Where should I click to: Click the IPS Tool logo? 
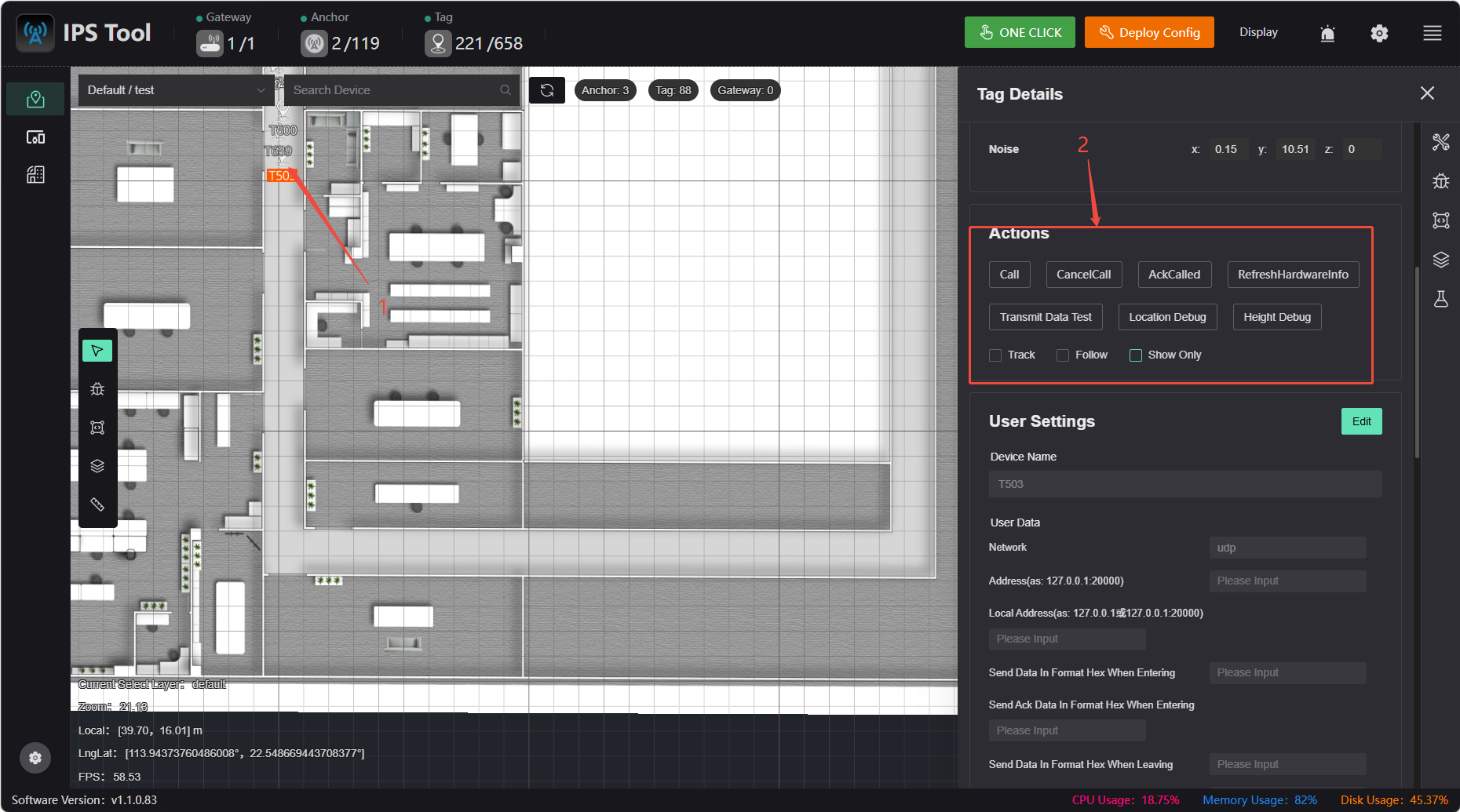(x=35, y=33)
